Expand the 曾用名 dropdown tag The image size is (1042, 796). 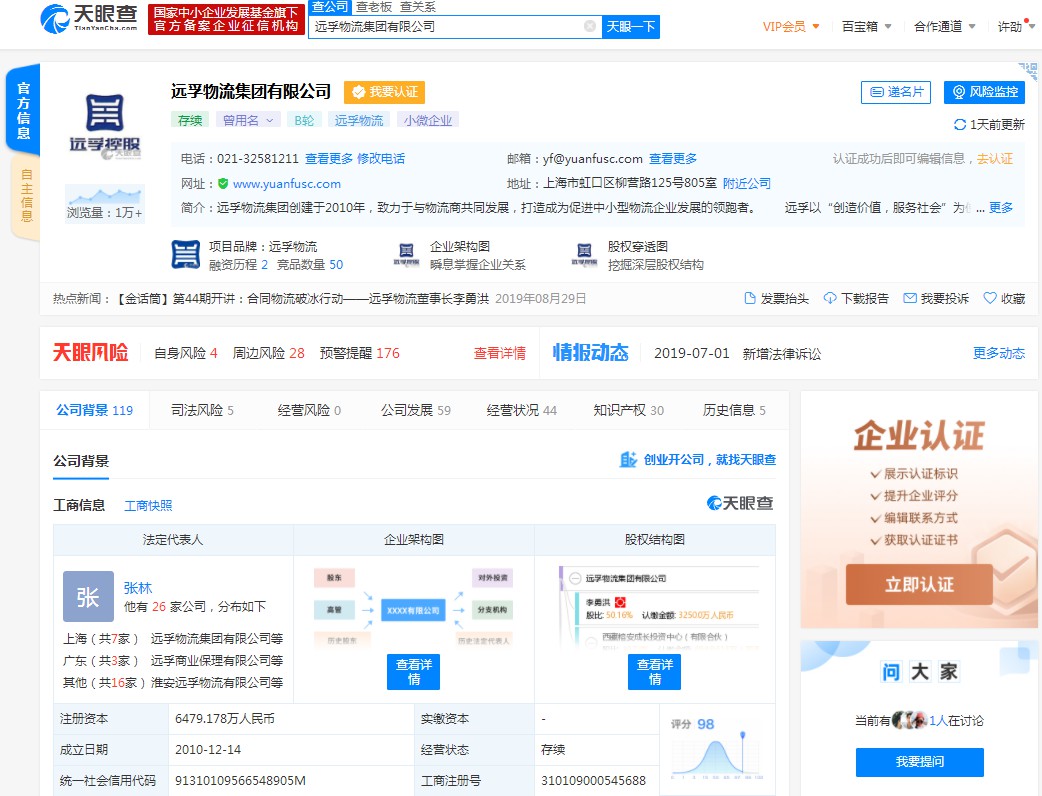247,120
